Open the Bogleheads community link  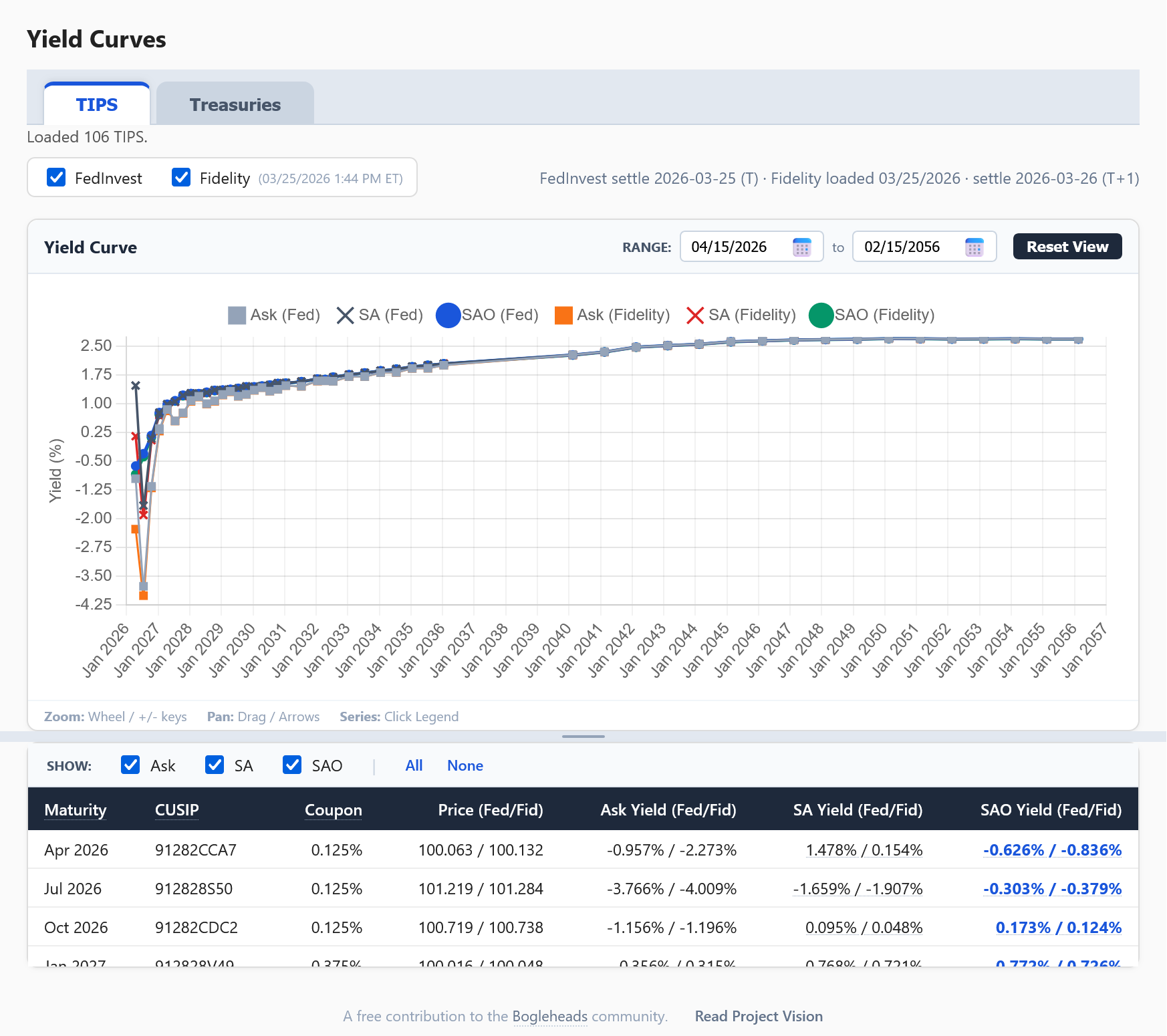tap(550, 1016)
